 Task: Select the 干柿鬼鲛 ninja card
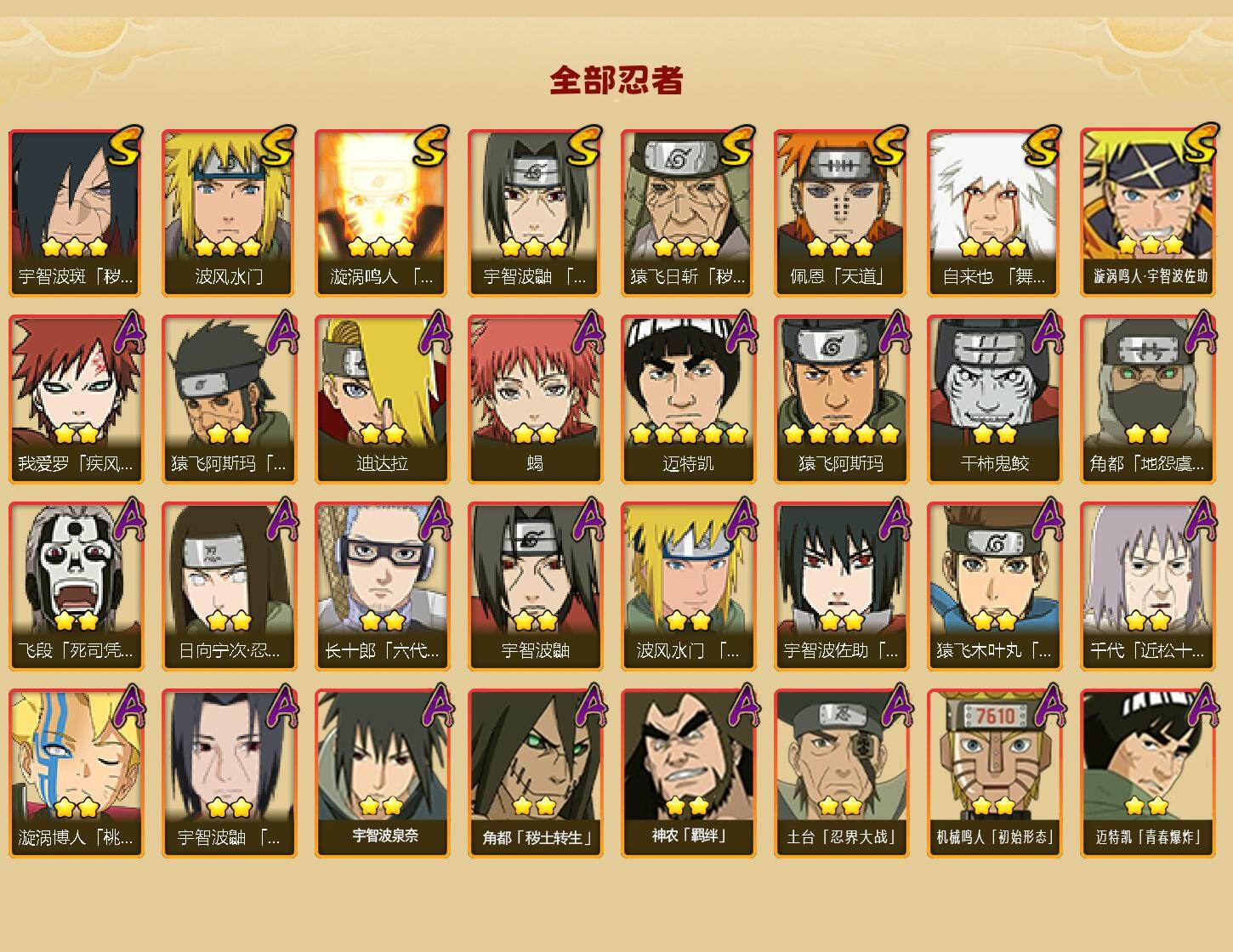[x=994, y=399]
